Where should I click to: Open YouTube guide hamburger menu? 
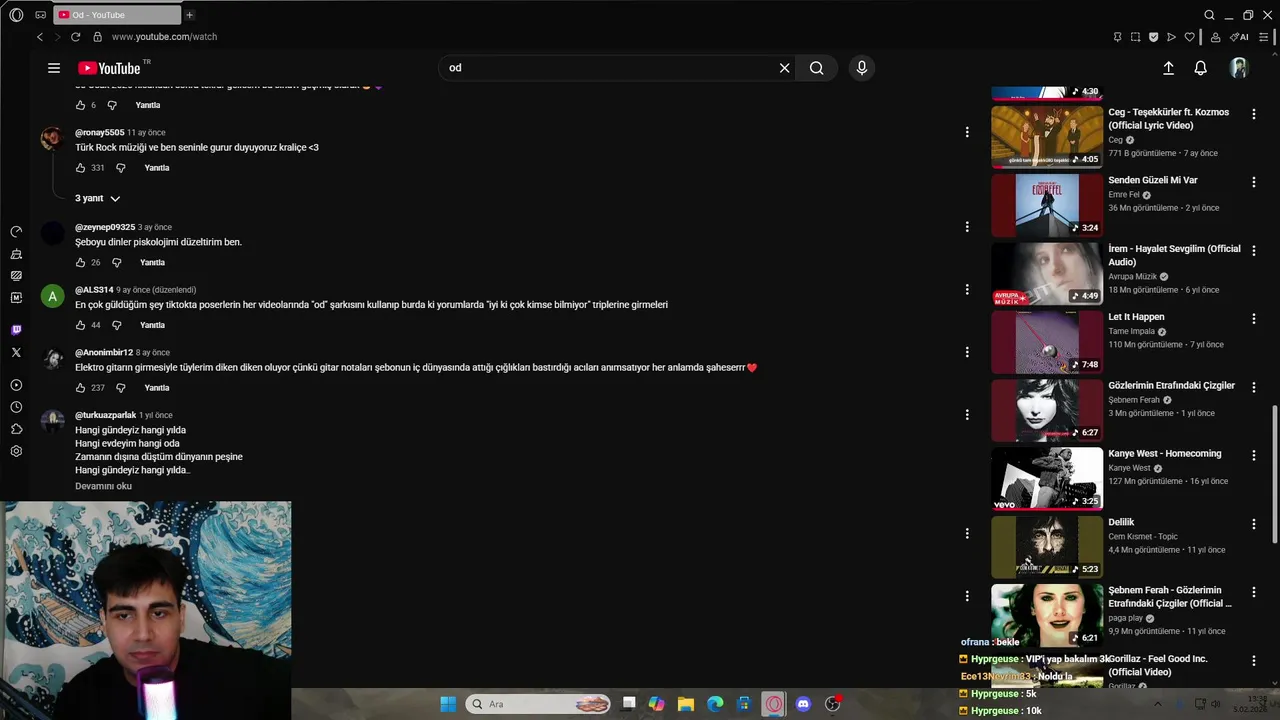[54, 68]
